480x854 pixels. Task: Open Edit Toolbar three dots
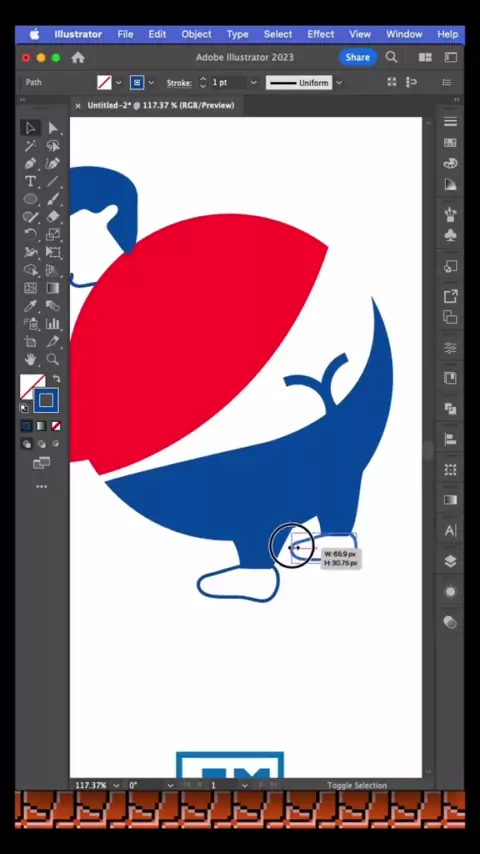tap(41, 486)
